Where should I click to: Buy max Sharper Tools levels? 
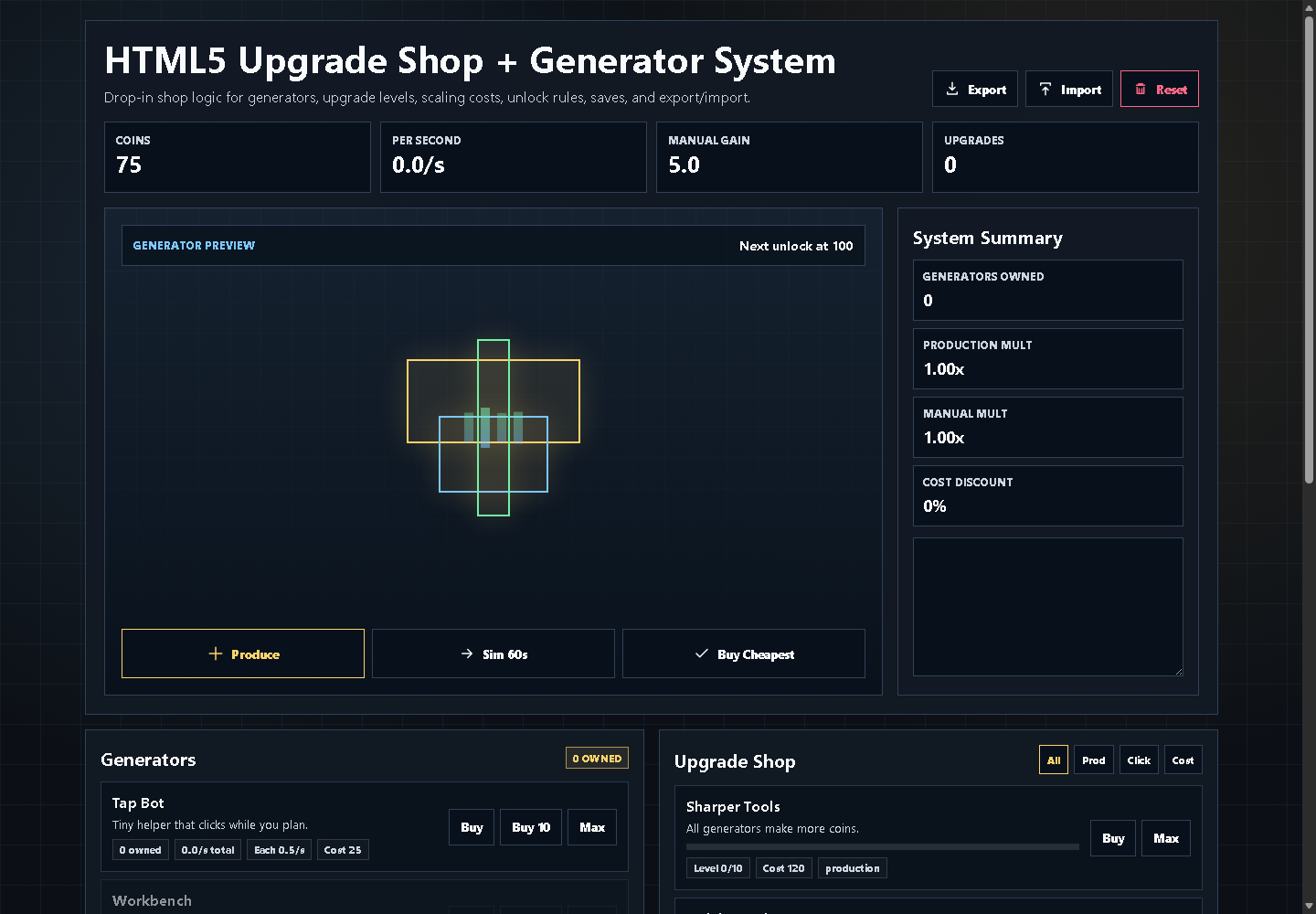click(x=1166, y=838)
